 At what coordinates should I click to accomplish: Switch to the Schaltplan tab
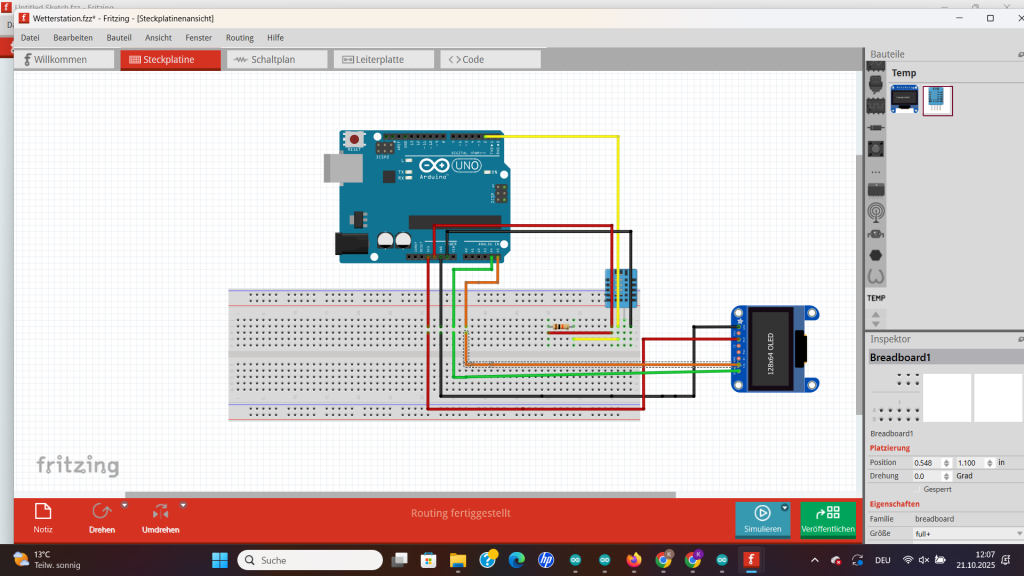[x=277, y=59]
